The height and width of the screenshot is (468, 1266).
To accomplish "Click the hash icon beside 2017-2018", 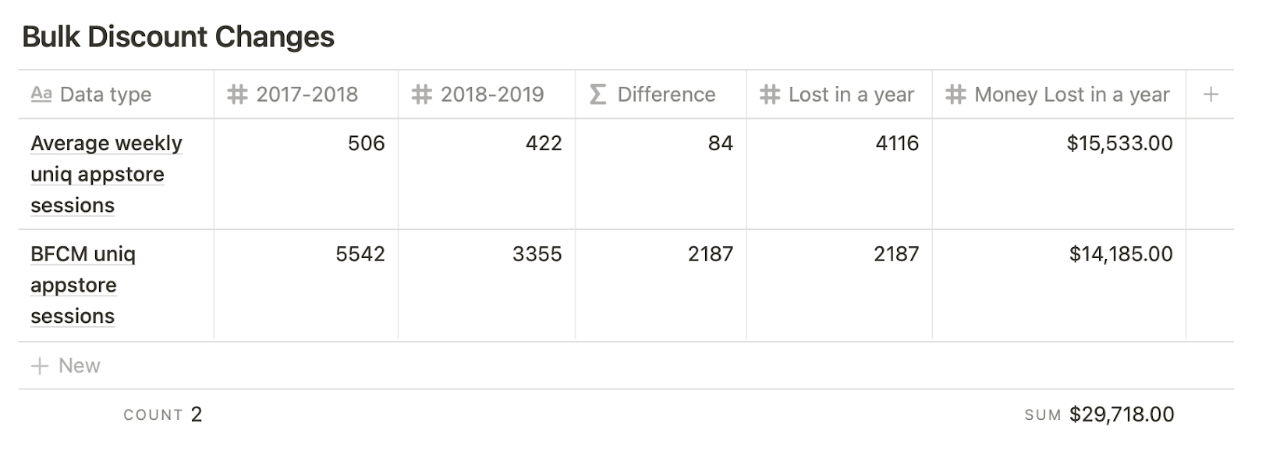I will [237, 94].
